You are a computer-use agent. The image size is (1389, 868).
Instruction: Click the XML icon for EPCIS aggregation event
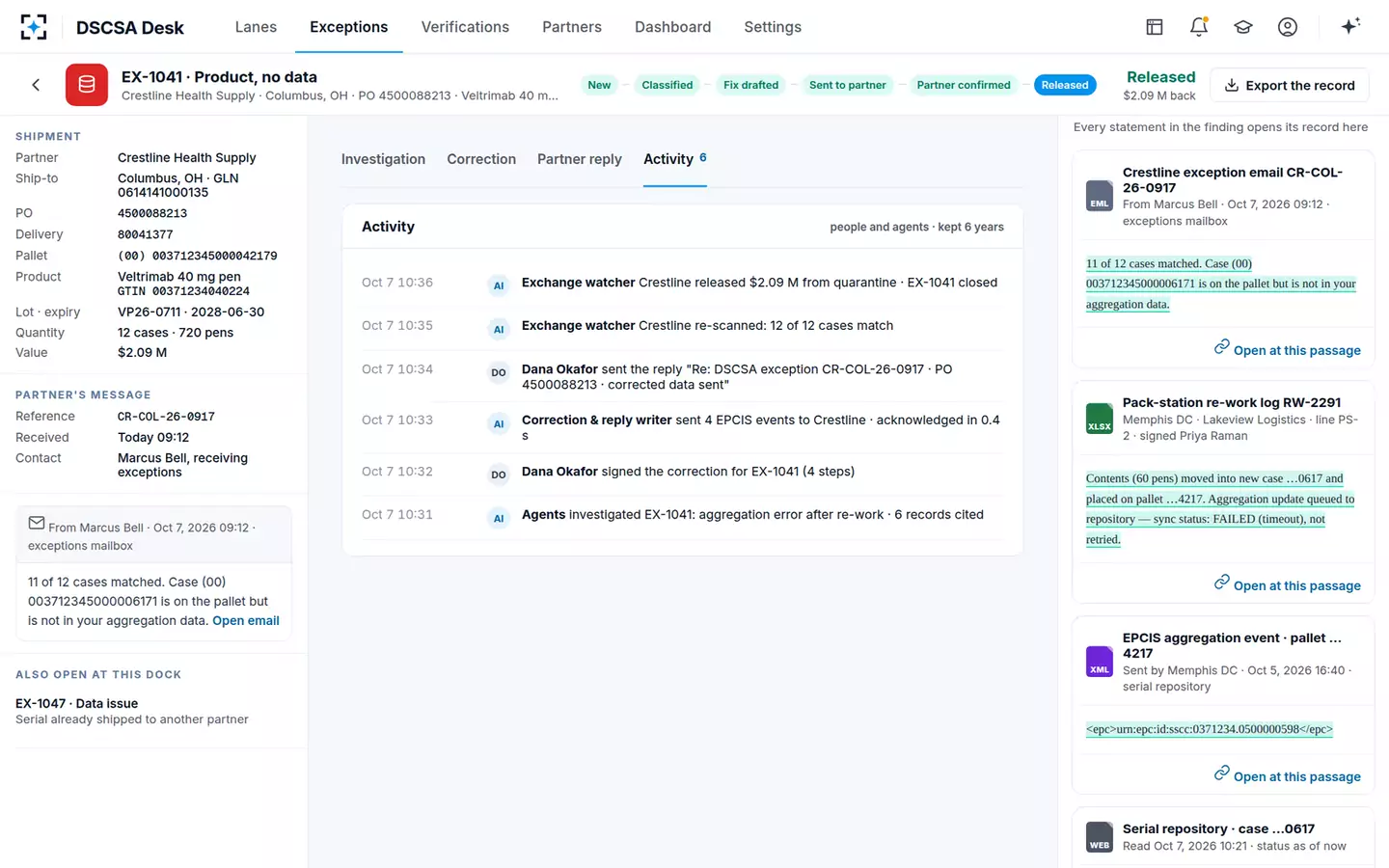click(x=1100, y=662)
